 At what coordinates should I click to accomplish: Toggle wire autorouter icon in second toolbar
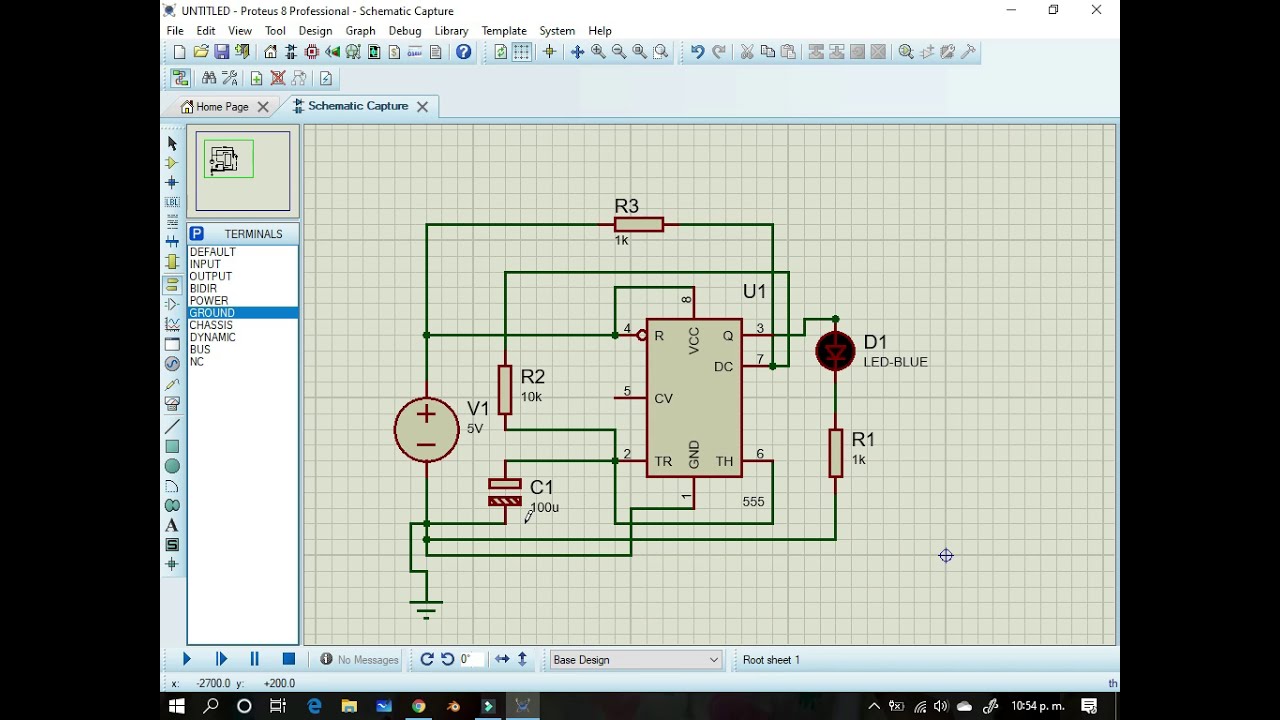[x=180, y=78]
